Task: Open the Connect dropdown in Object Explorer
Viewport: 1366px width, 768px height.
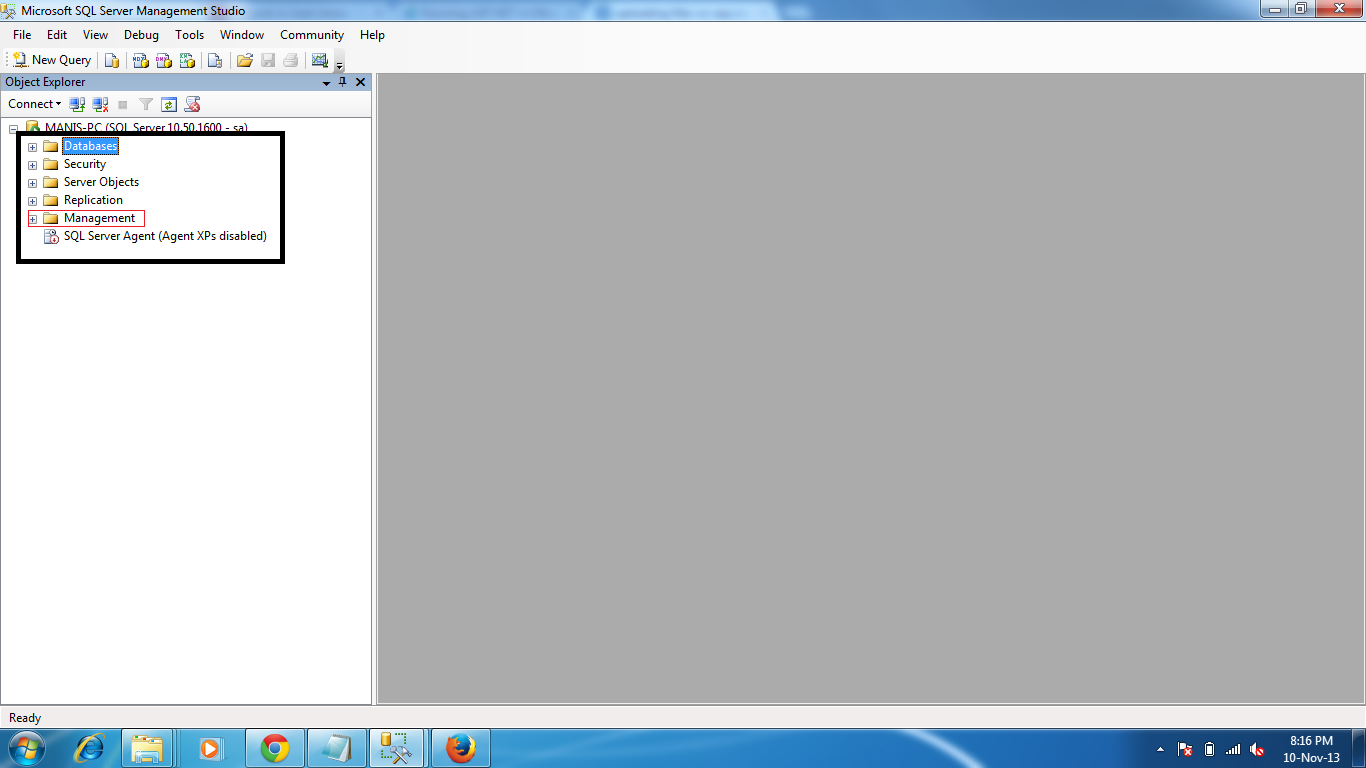Action: click(35, 104)
